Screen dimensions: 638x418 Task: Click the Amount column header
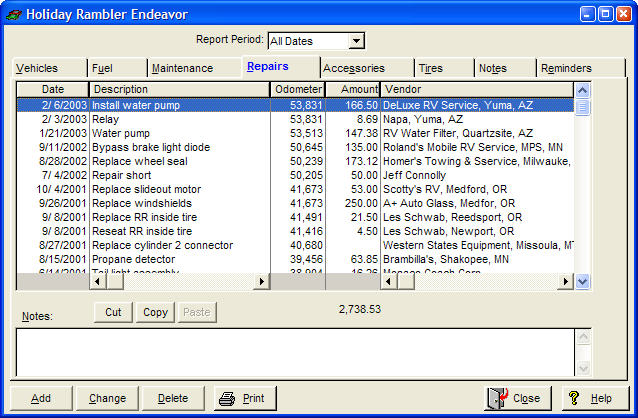(353, 90)
